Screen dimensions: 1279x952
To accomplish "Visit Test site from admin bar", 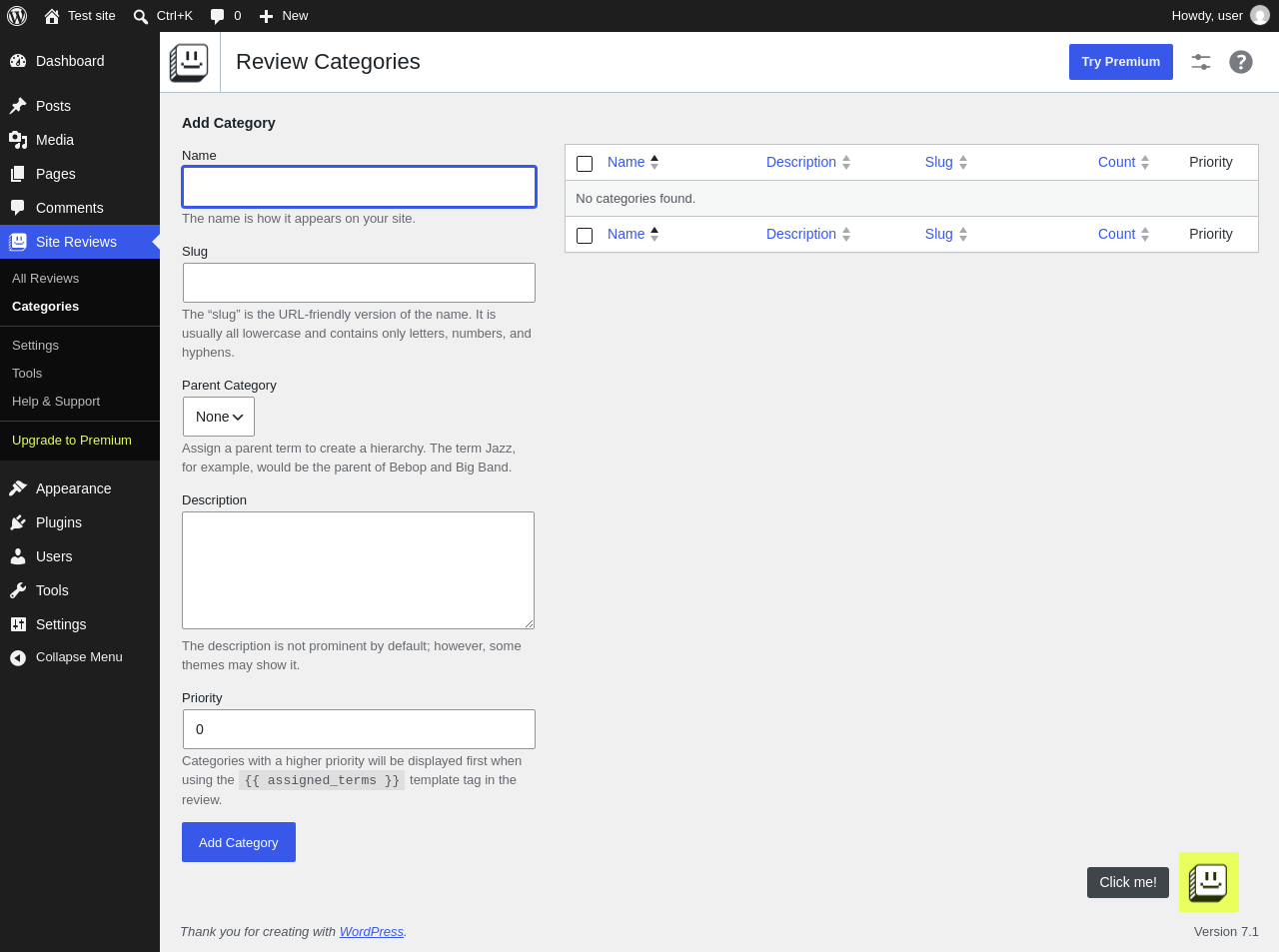I will (80, 16).
